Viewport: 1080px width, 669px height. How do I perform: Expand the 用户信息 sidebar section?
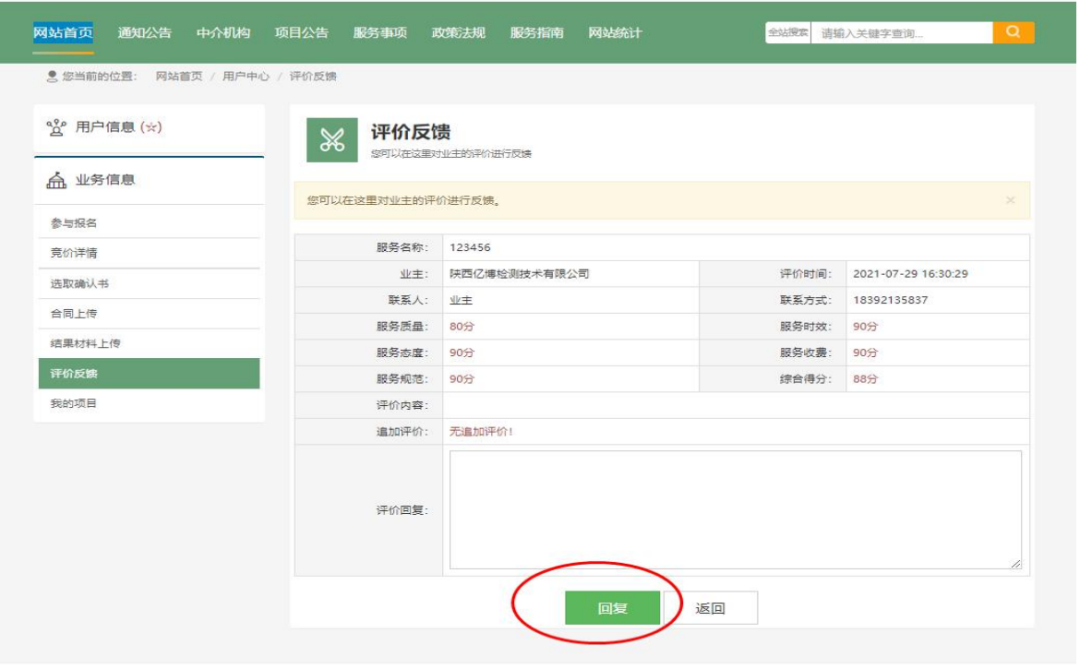(149, 127)
